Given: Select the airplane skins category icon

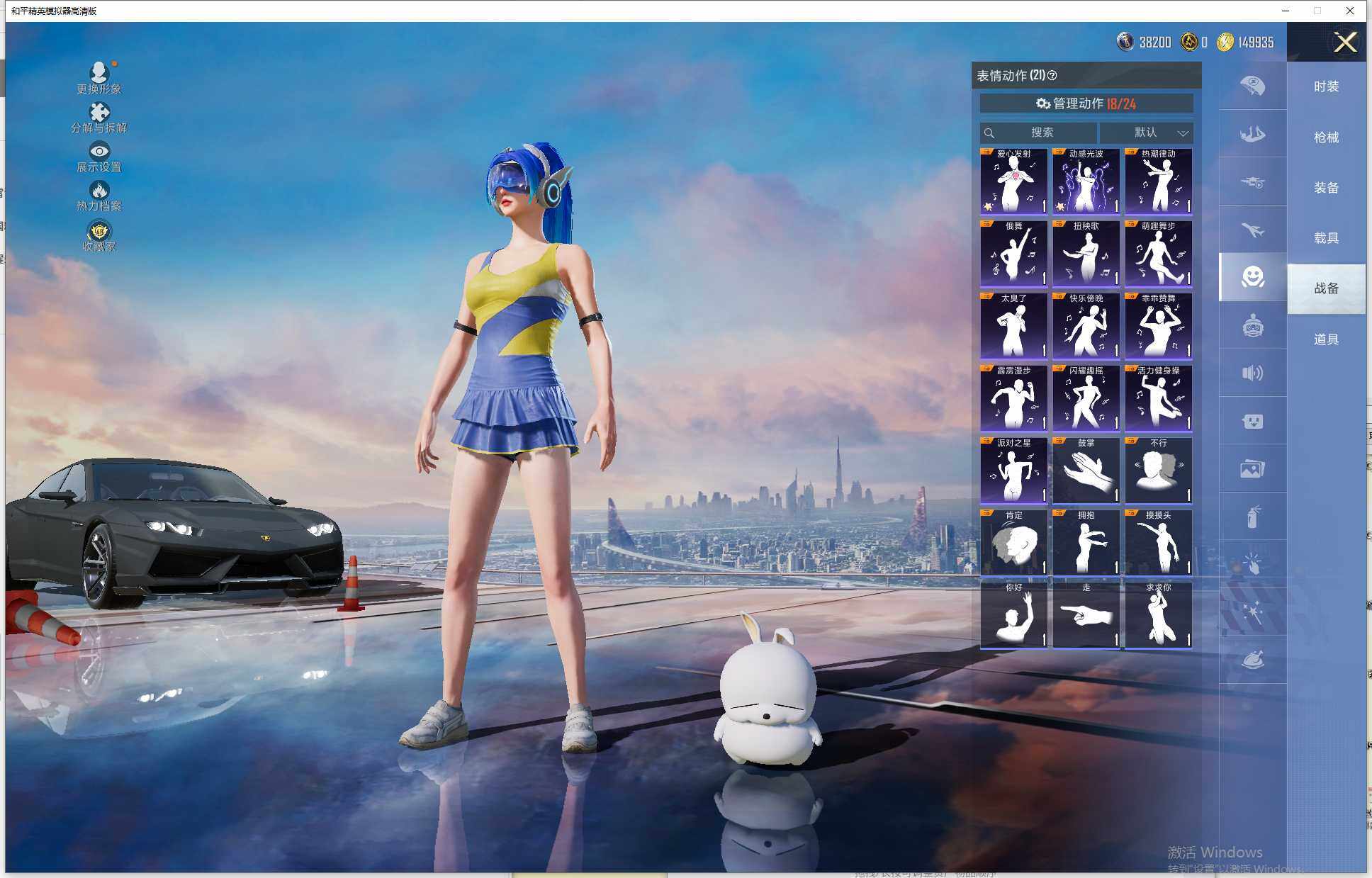Looking at the screenshot, I should tap(1252, 230).
